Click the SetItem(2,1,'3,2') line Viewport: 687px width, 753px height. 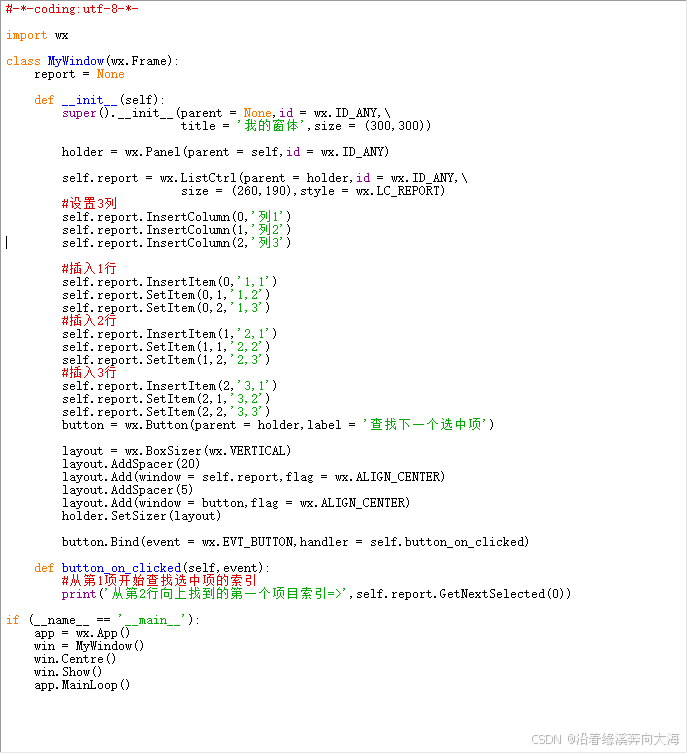click(x=166, y=398)
